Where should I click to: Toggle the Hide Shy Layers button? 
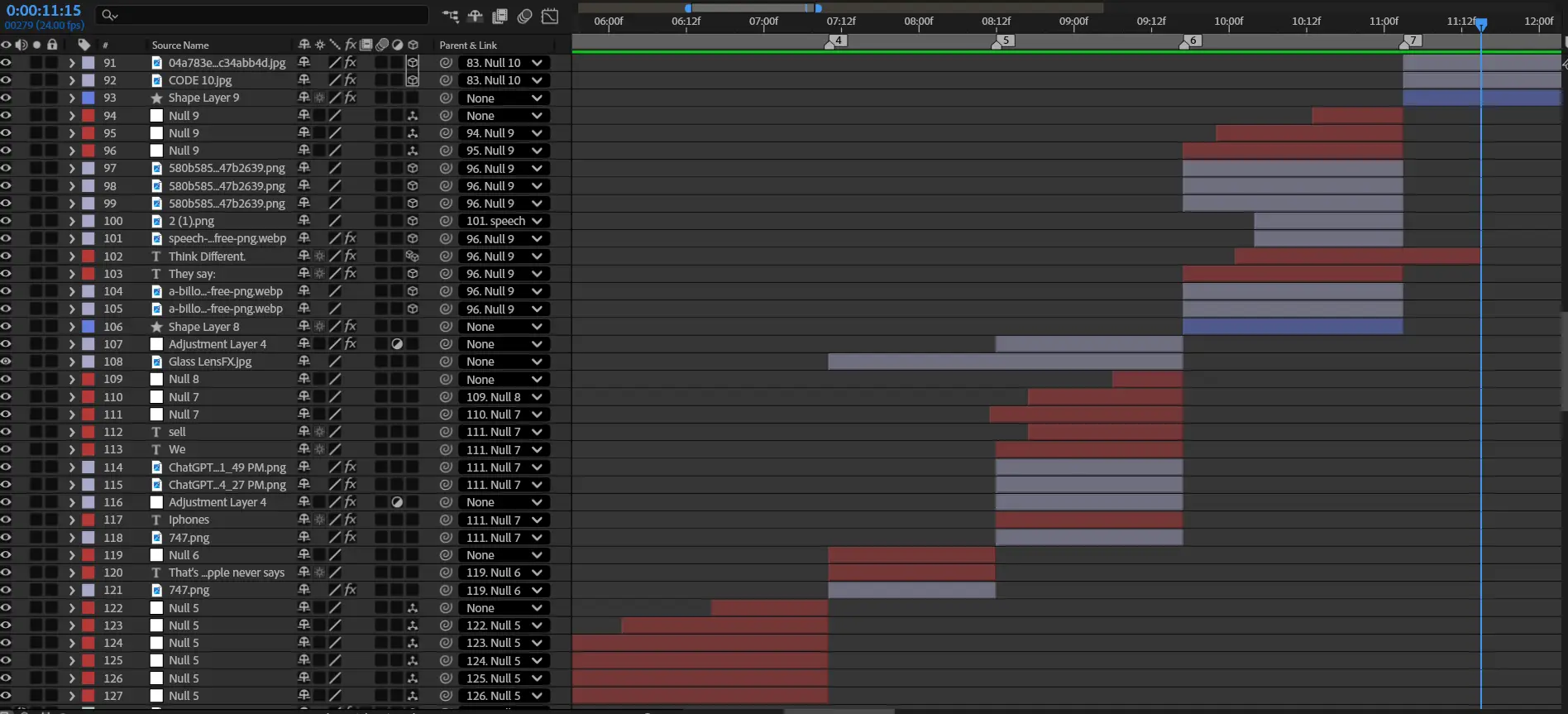pyautogui.click(x=475, y=16)
